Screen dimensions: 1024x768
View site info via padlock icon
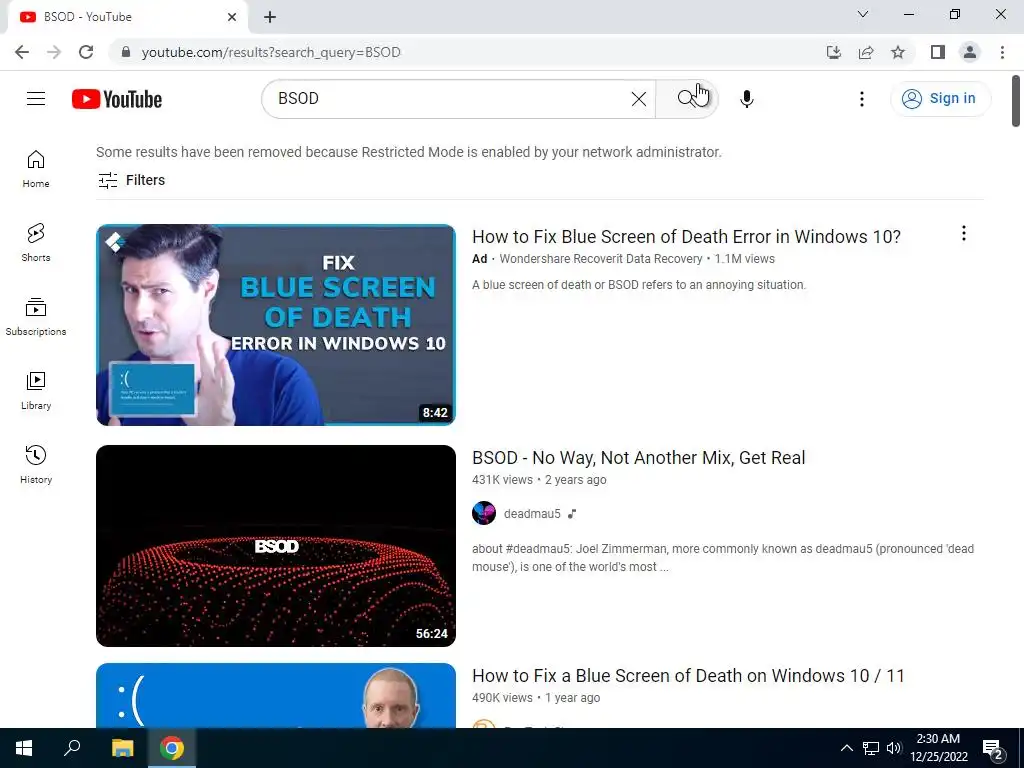click(125, 52)
